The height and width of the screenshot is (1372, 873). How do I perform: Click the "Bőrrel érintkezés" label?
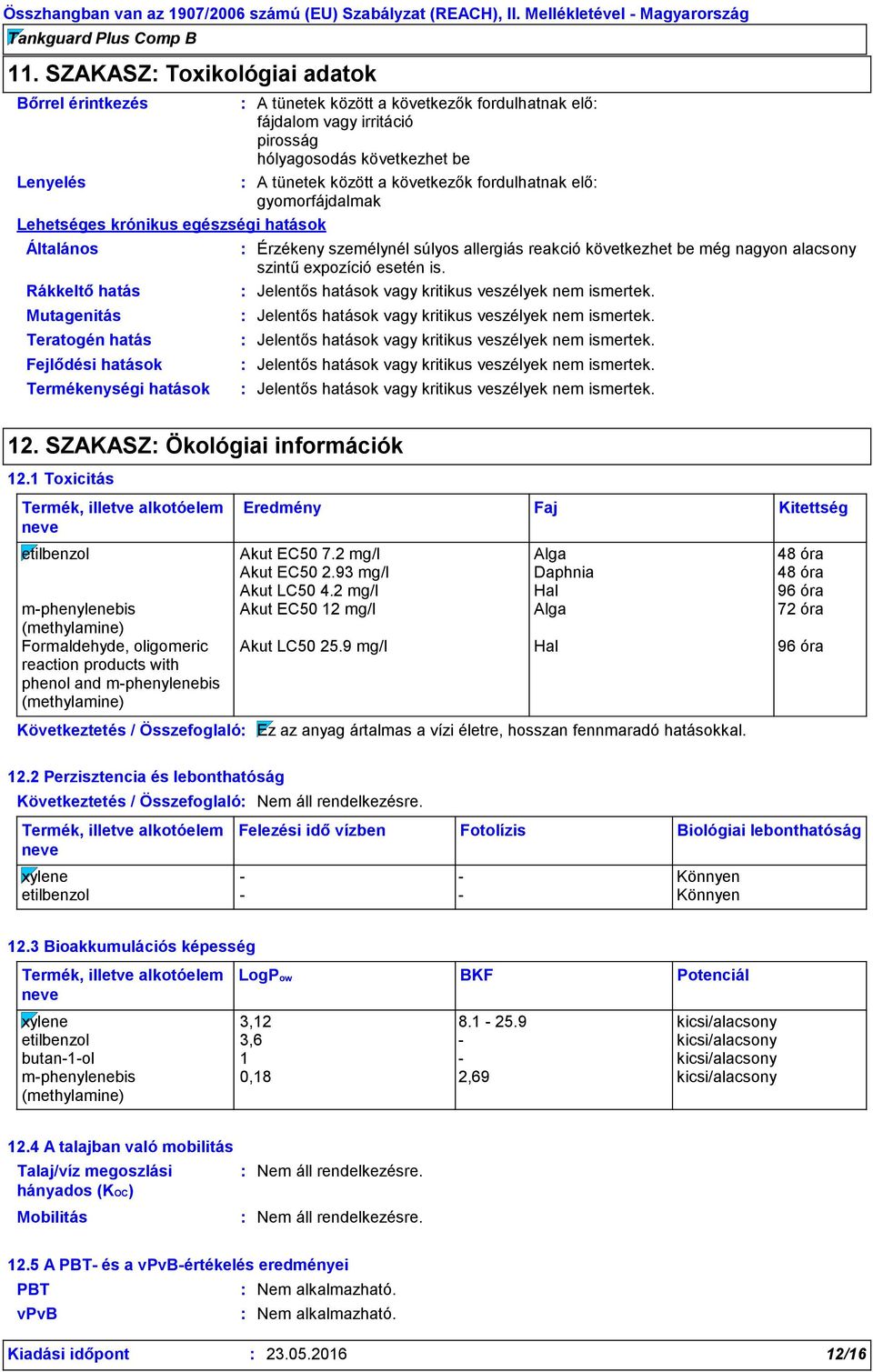(83, 104)
